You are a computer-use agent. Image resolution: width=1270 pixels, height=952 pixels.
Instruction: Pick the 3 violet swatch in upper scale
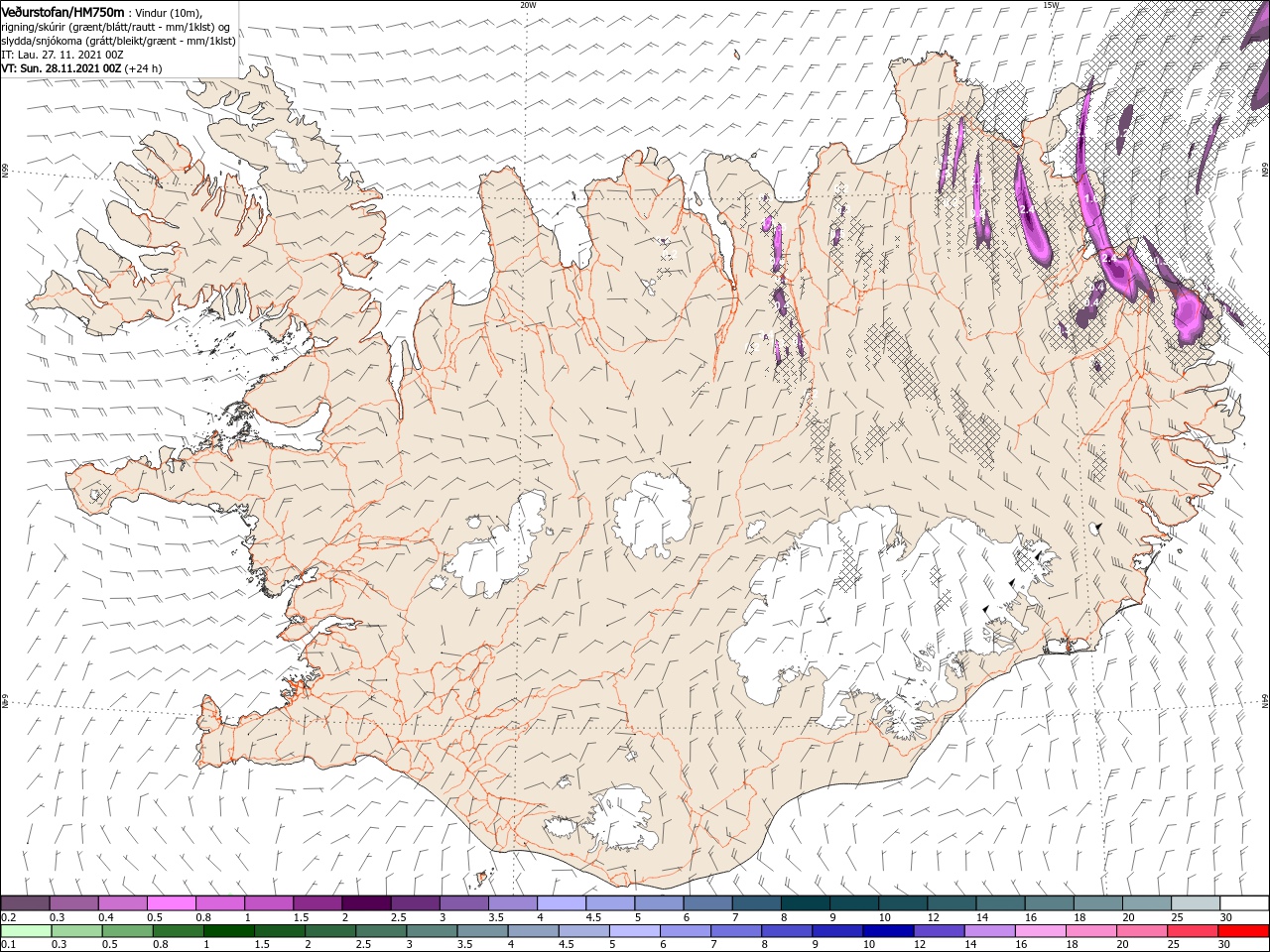[463, 902]
